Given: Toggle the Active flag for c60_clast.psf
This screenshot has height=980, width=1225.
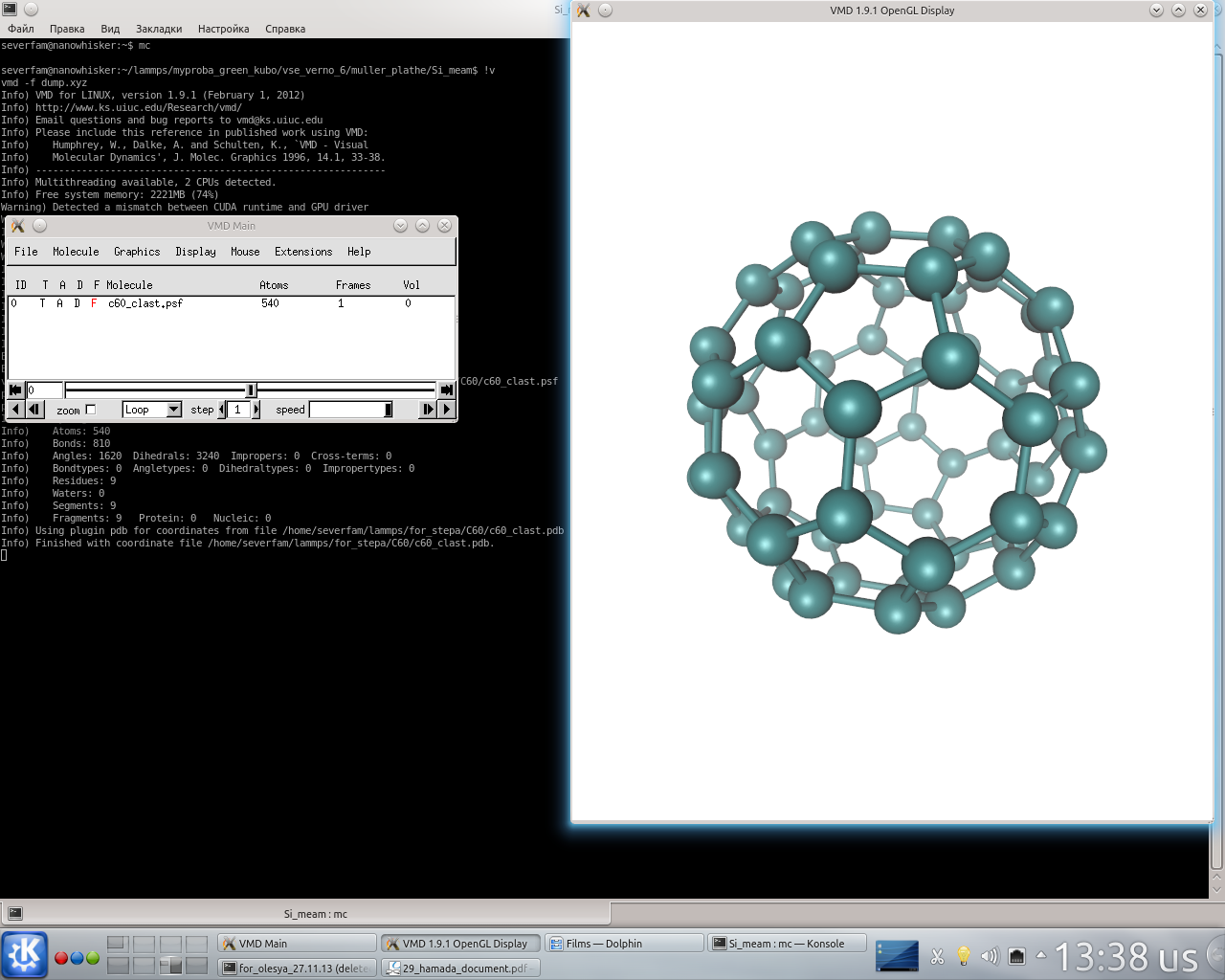Looking at the screenshot, I should point(60,303).
